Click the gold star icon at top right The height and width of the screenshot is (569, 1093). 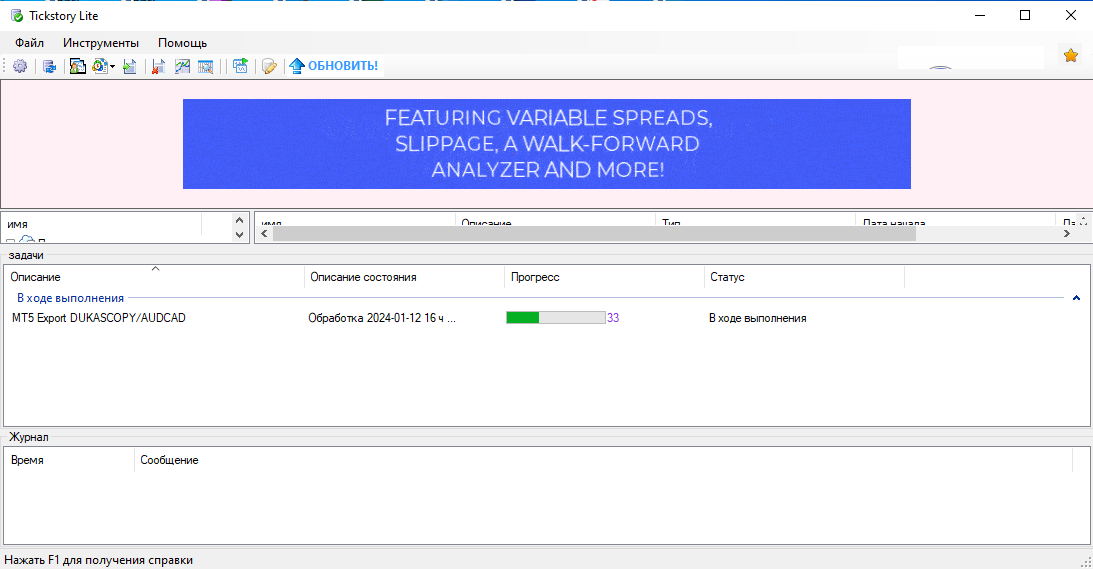click(x=1071, y=55)
